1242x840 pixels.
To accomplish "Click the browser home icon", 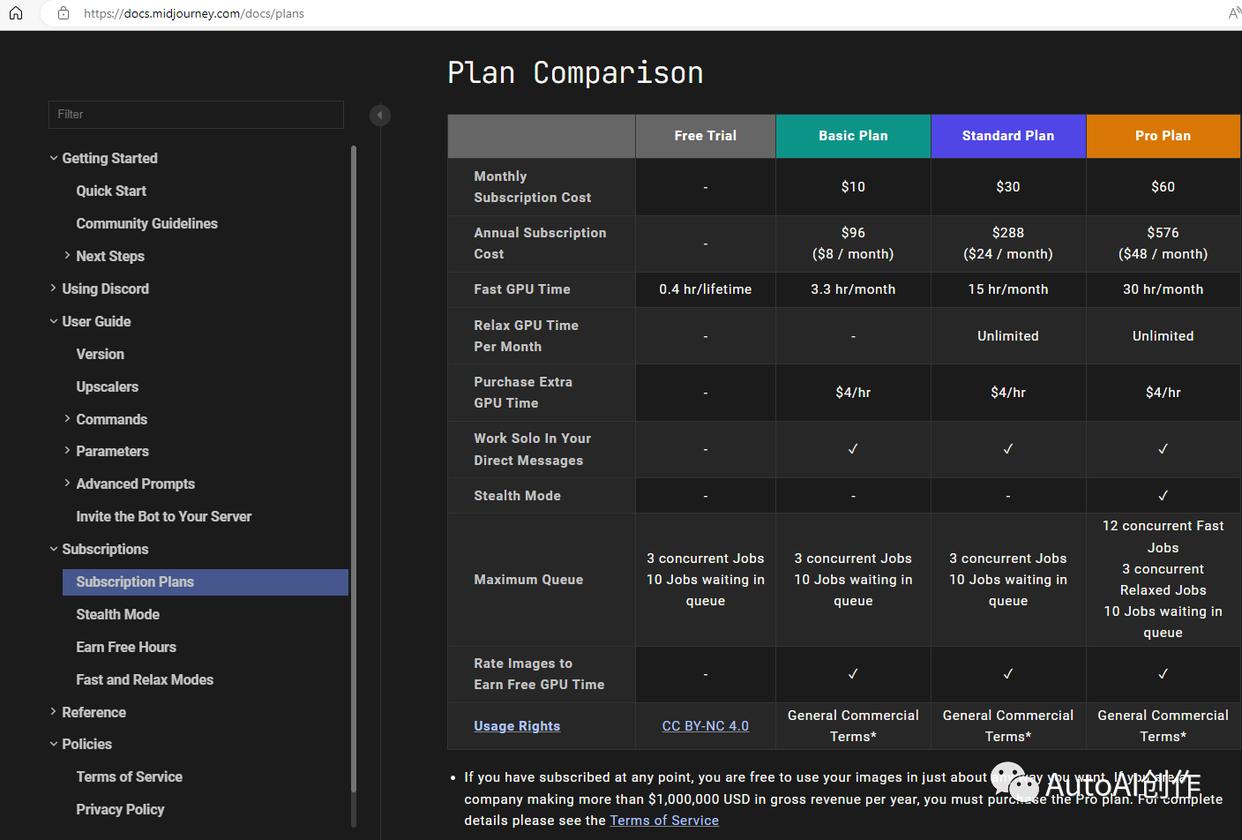I will click(15, 13).
